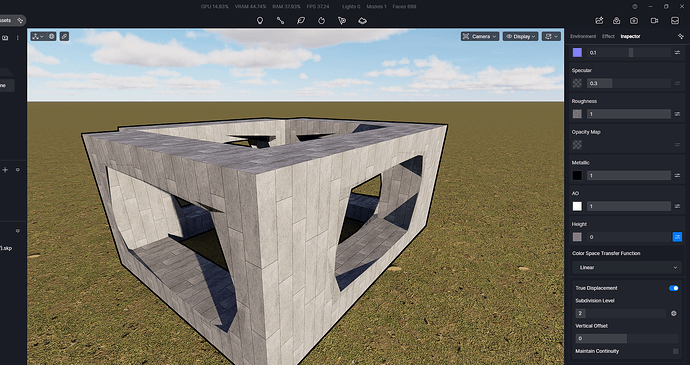Open the transform gizmo dropdown in viewport corner
Screen dimensions: 690x365
point(38,37)
